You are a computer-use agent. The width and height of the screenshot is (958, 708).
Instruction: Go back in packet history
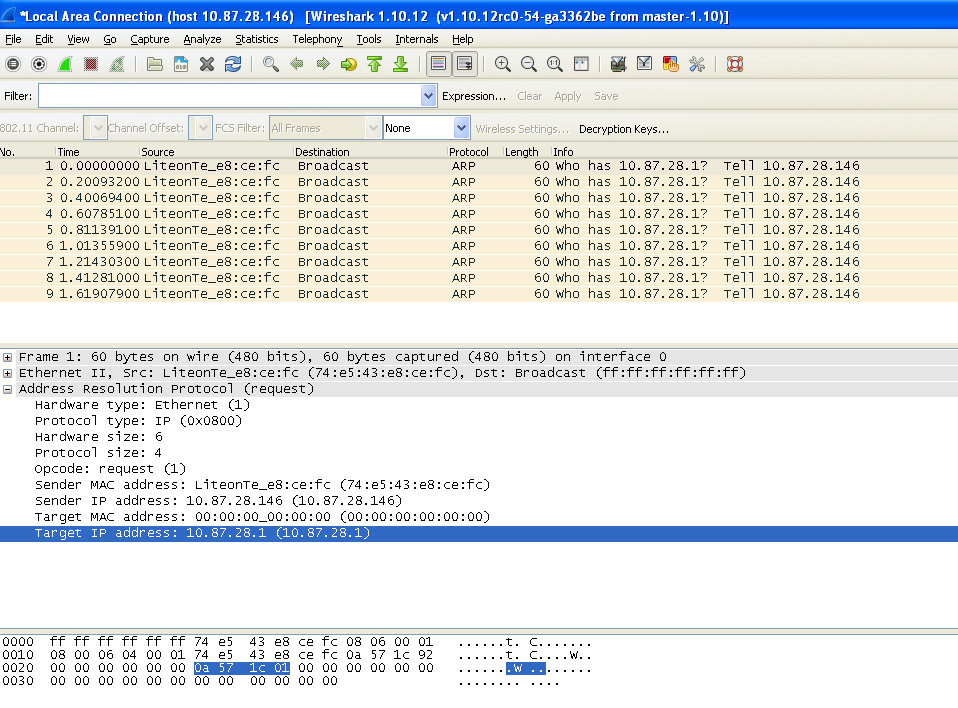pos(297,64)
